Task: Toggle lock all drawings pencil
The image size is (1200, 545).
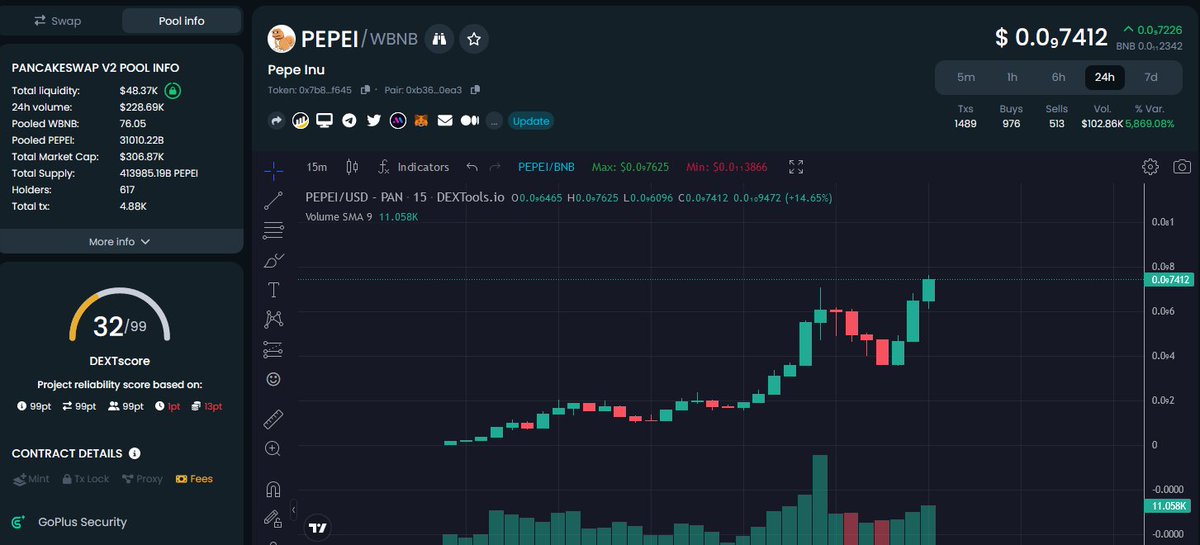Action: tap(273, 519)
